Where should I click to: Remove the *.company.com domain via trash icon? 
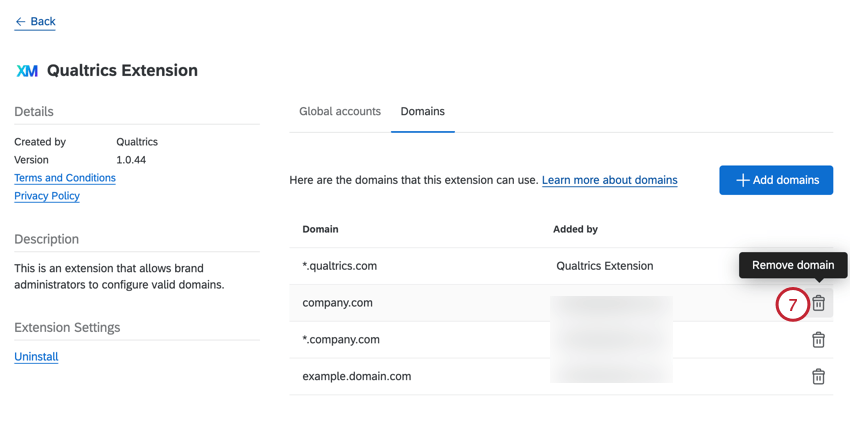818,340
